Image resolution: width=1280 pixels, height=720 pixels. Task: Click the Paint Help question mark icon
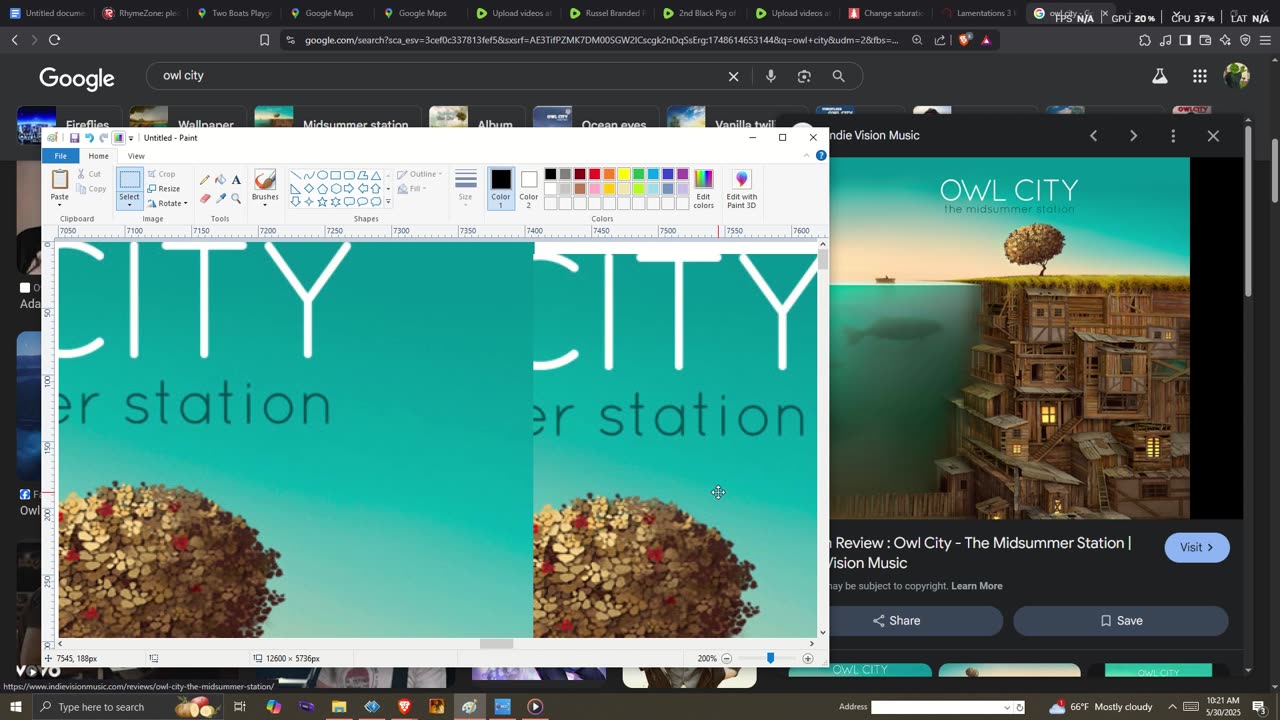[821, 156]
